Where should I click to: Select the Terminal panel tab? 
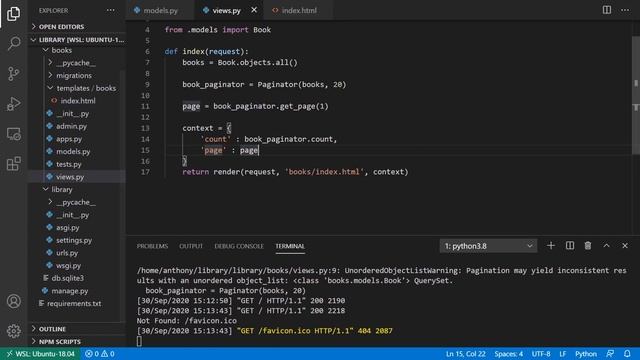point(290,246)
